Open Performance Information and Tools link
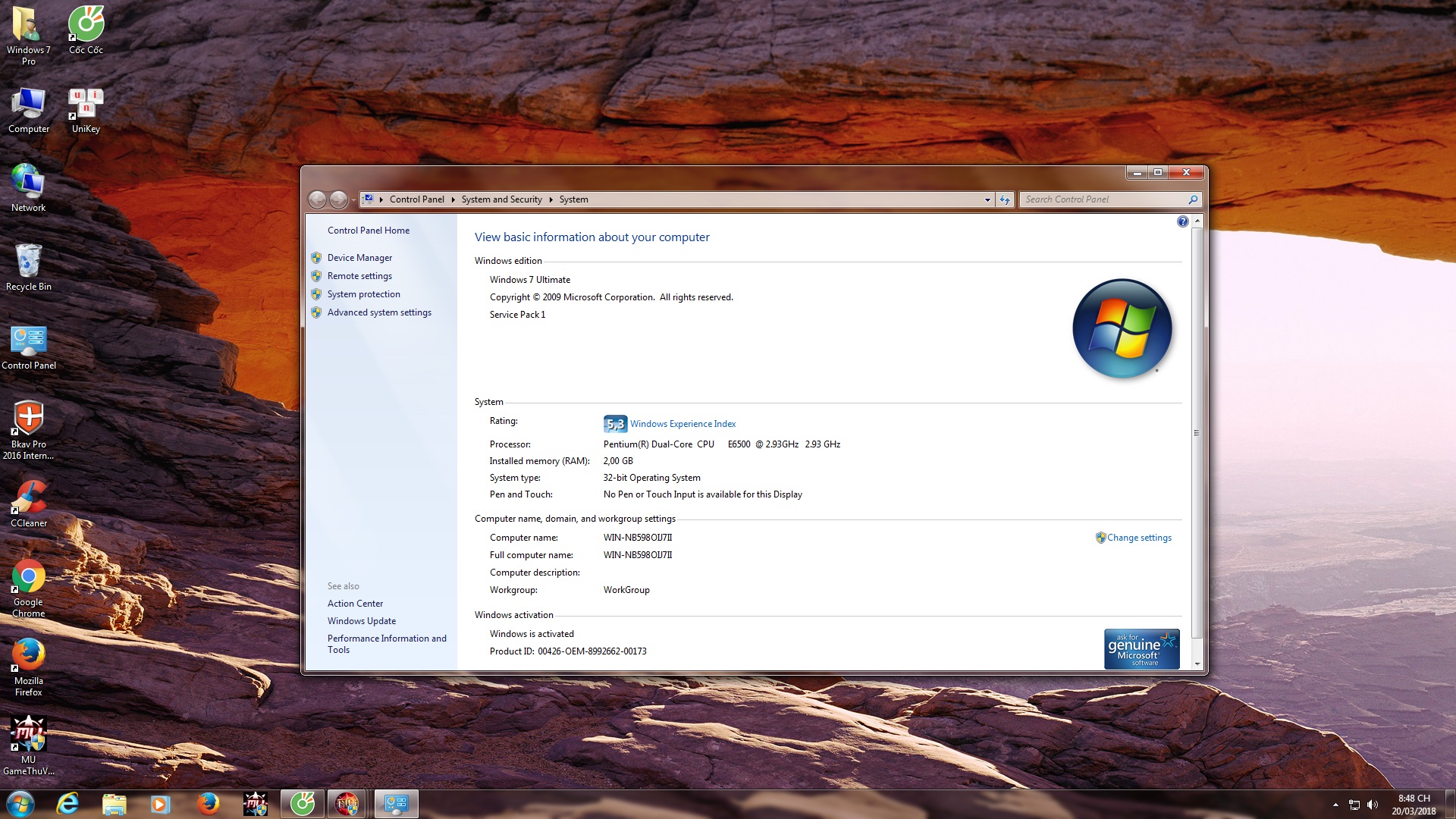1456x819 pixels. tap(387, 644)
